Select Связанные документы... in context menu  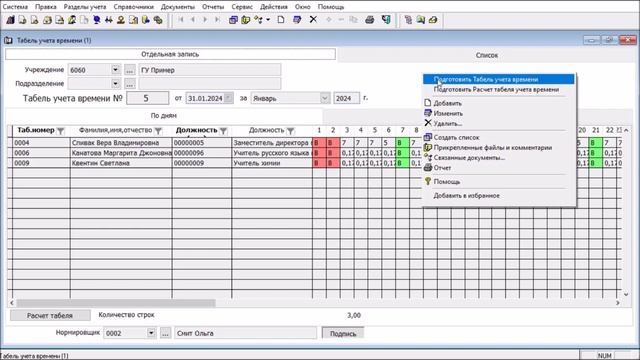[498, 158]
